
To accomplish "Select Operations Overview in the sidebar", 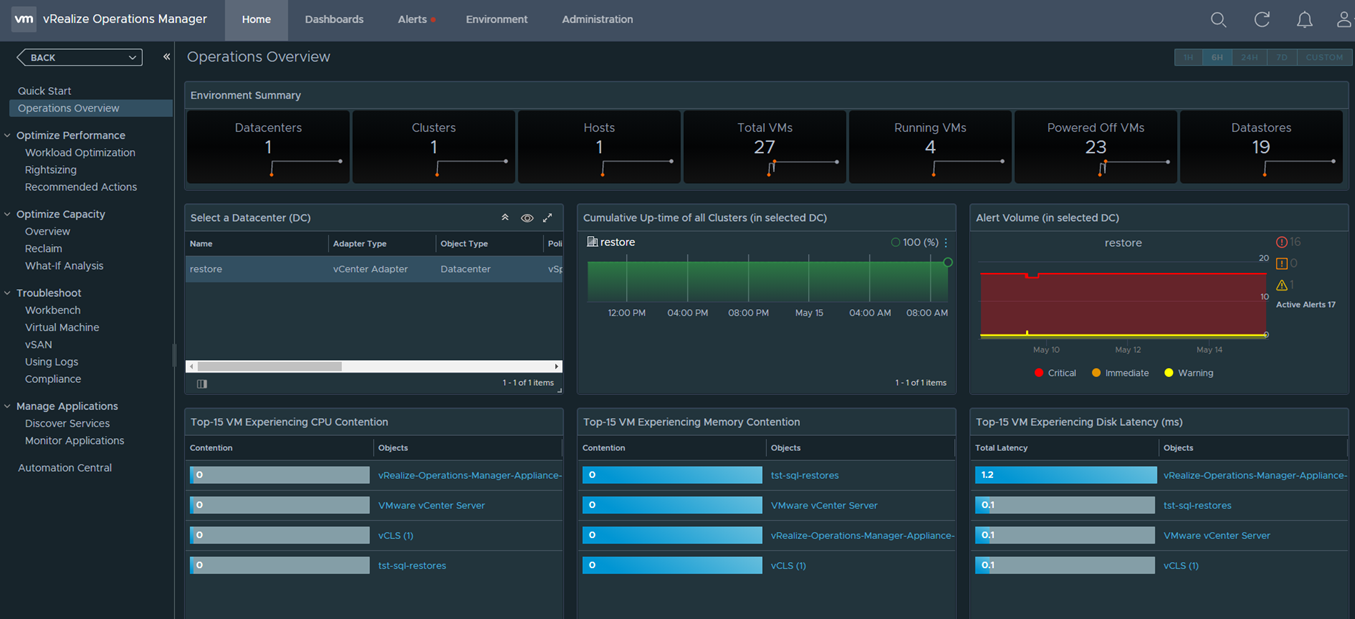I will [x=90, y=108].
